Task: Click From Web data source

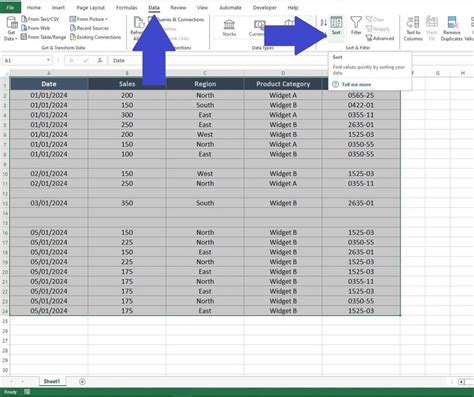Action: 35,28
